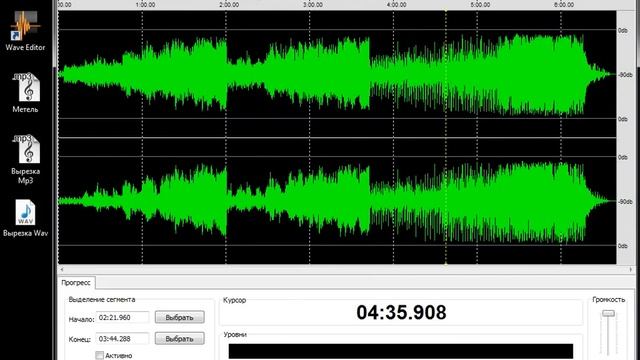The height and width of the screenshot is (360, 640).
Task: Select the Вырезка Wav file icon
Action: (x=26, y=218)
